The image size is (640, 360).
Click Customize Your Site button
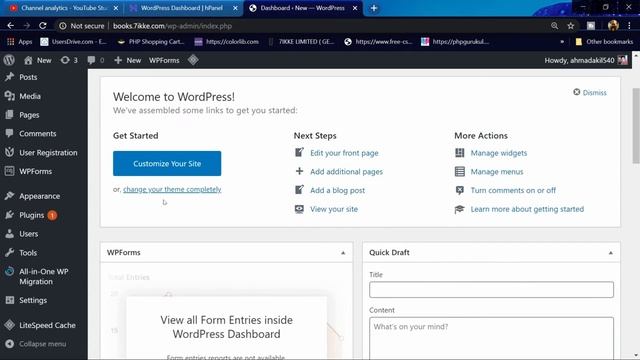[x=167, y=164]
